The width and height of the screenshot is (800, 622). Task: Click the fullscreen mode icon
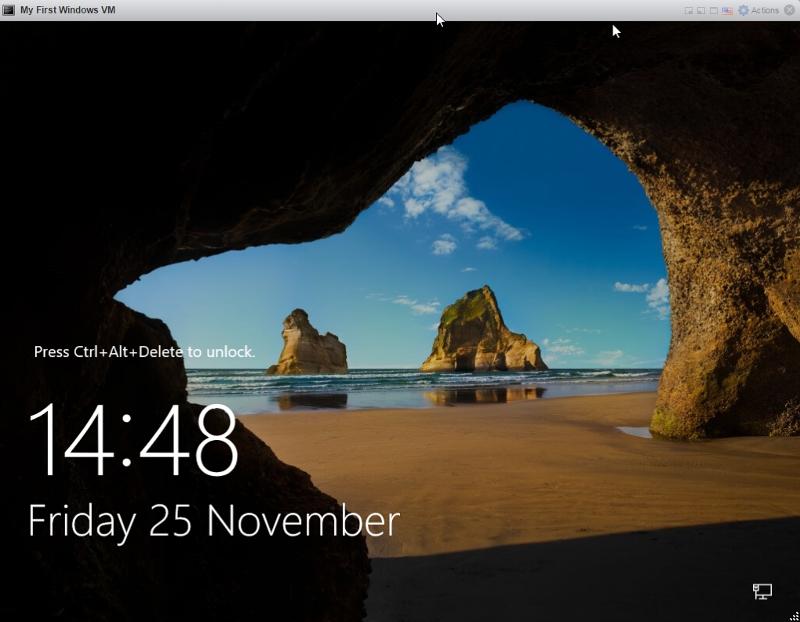(689, 10)
